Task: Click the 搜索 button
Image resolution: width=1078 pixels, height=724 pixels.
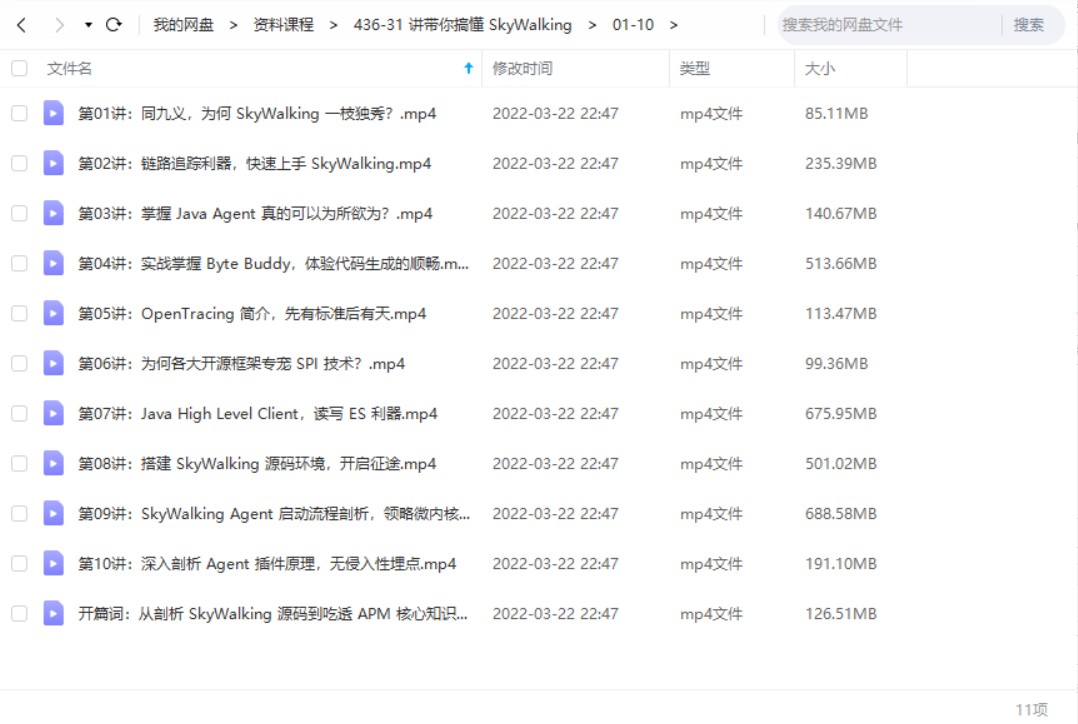Action: click(1028, 25)
